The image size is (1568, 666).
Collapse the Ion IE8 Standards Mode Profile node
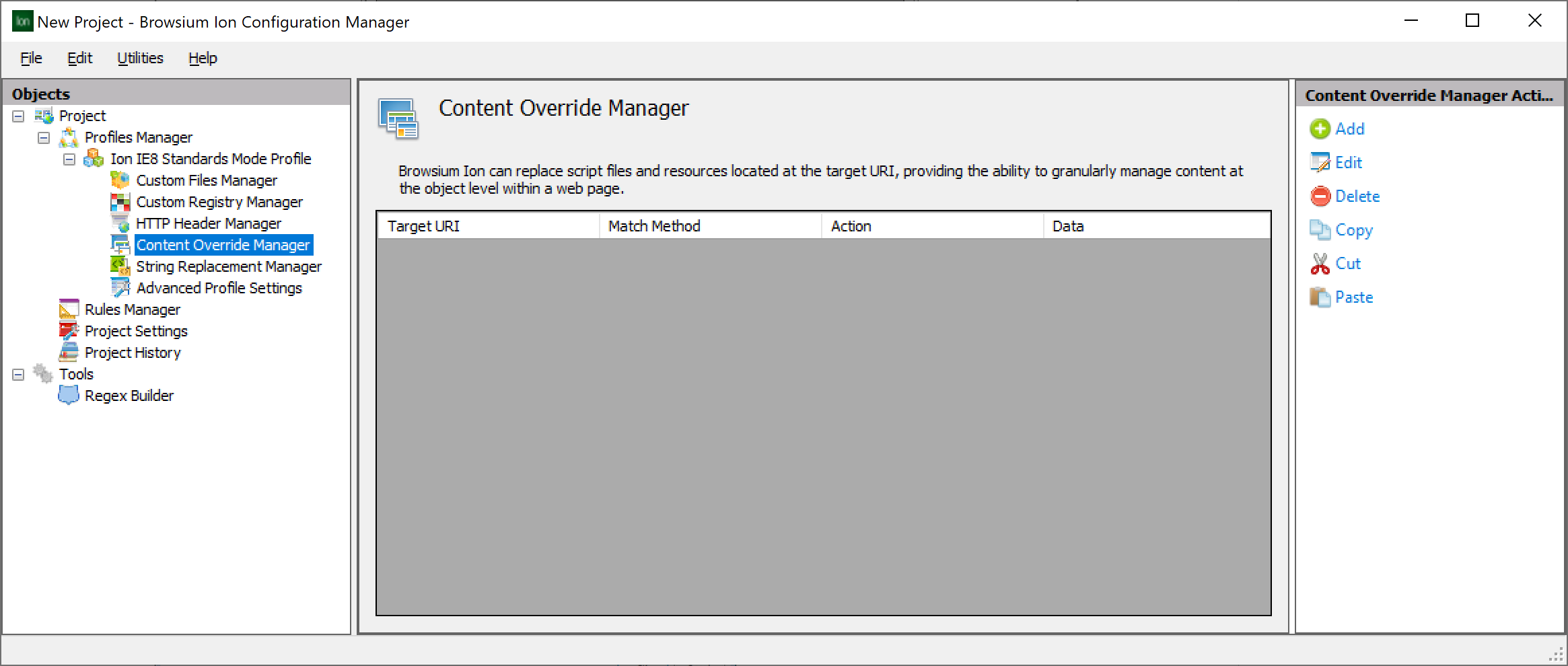(68, 159)
